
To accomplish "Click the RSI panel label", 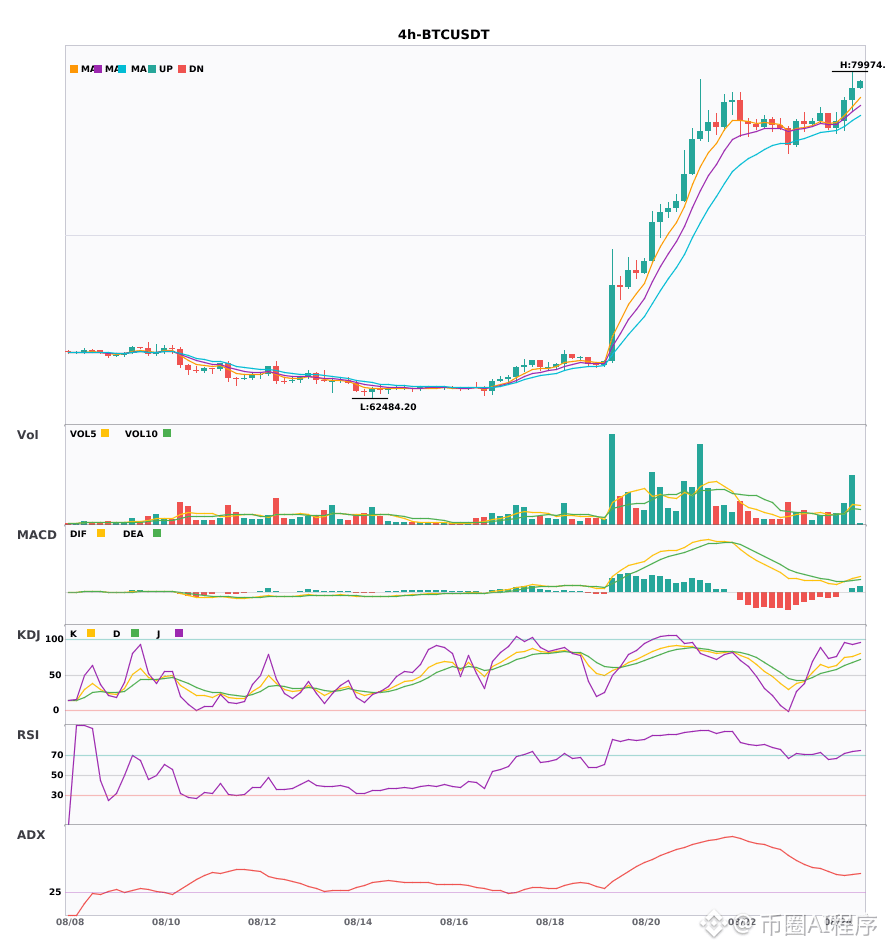I will (28, 735).
